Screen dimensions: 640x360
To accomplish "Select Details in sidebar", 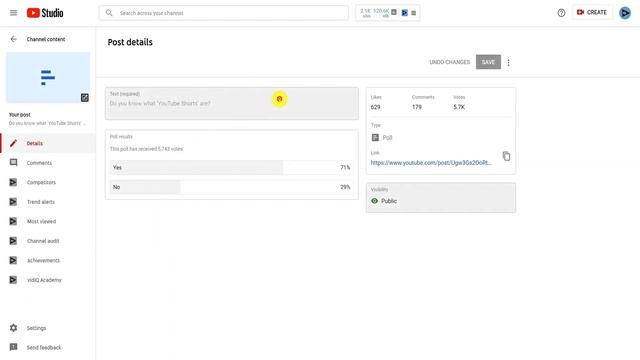I will point(48,143).
